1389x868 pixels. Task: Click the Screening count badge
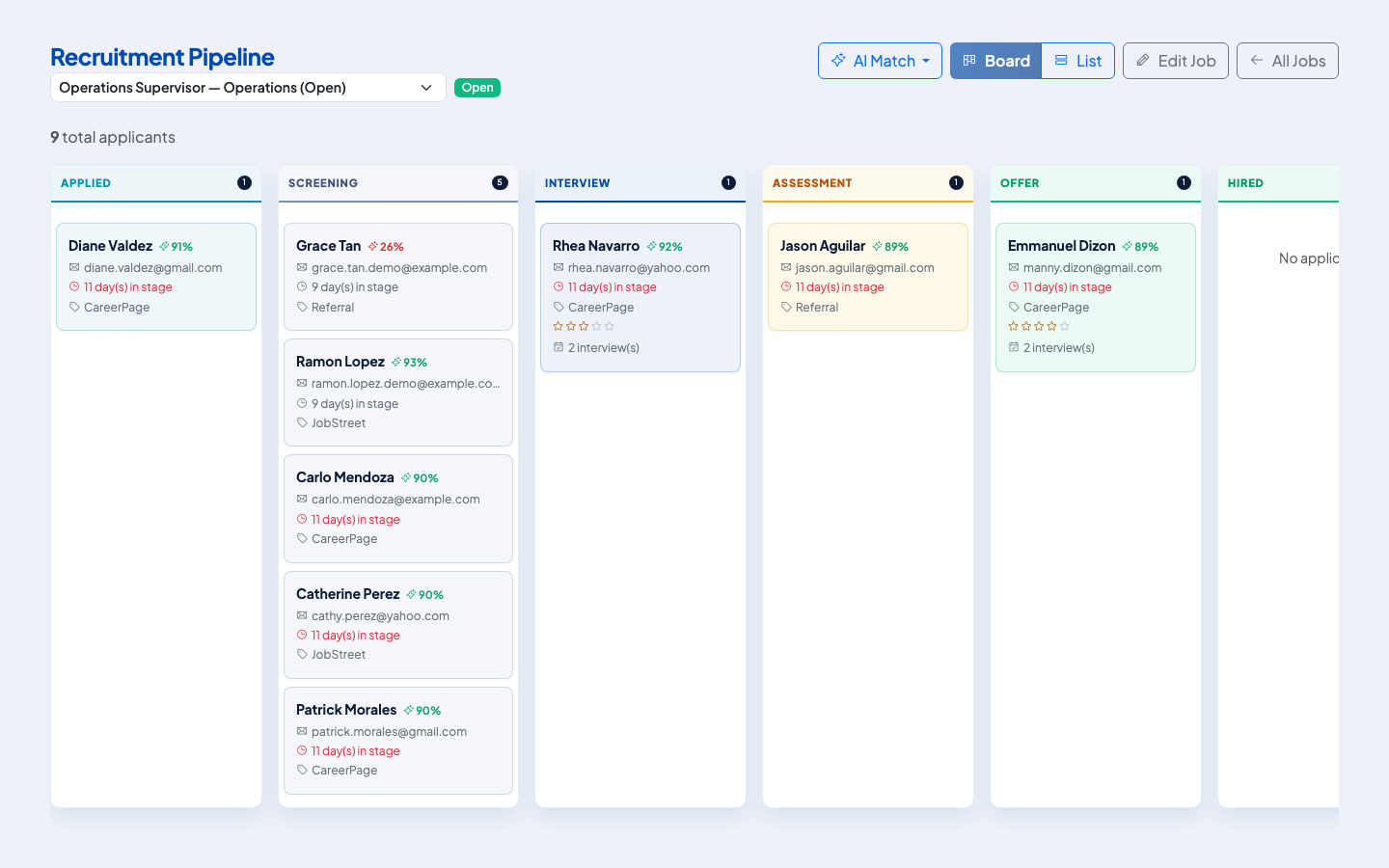click(x=500, y=183)
